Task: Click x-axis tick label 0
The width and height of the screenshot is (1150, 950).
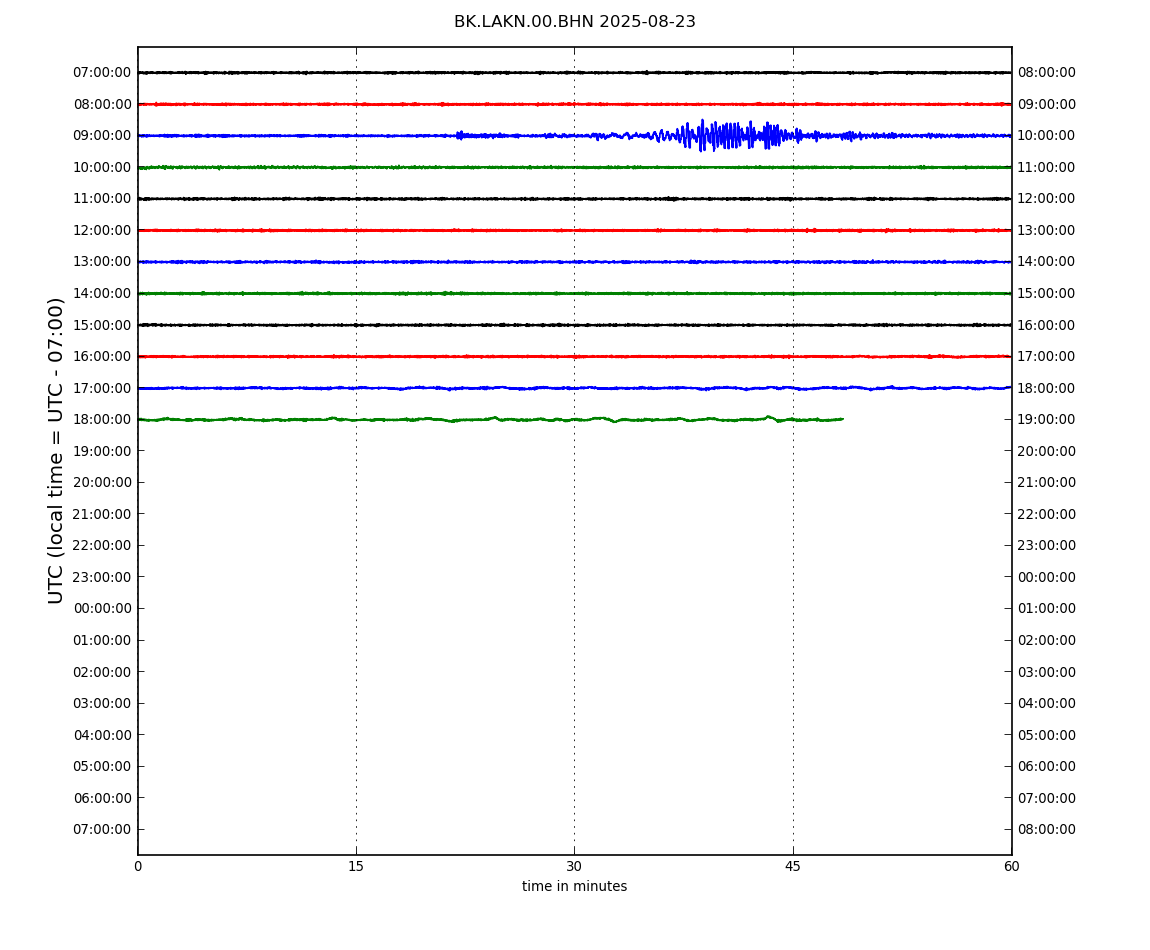Action: point(138,866)
